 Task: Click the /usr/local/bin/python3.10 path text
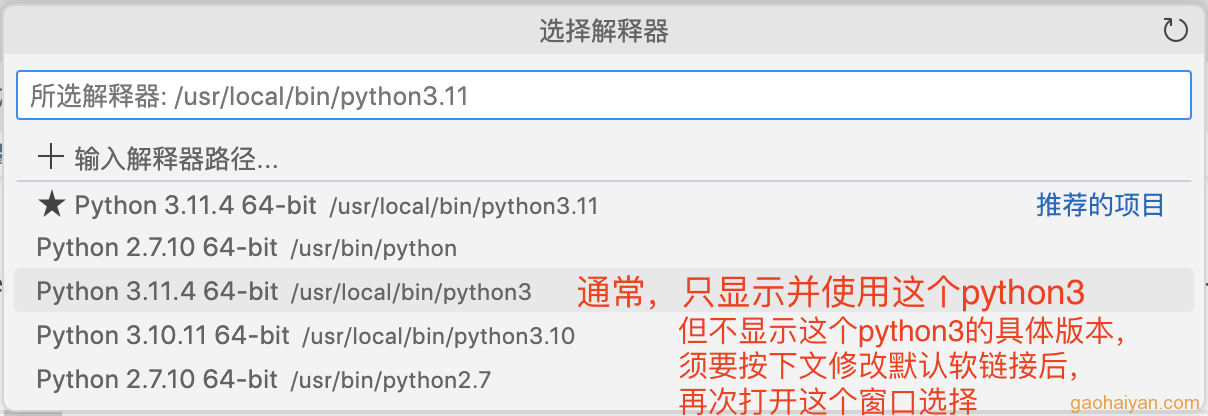click(x=439, y=336)
